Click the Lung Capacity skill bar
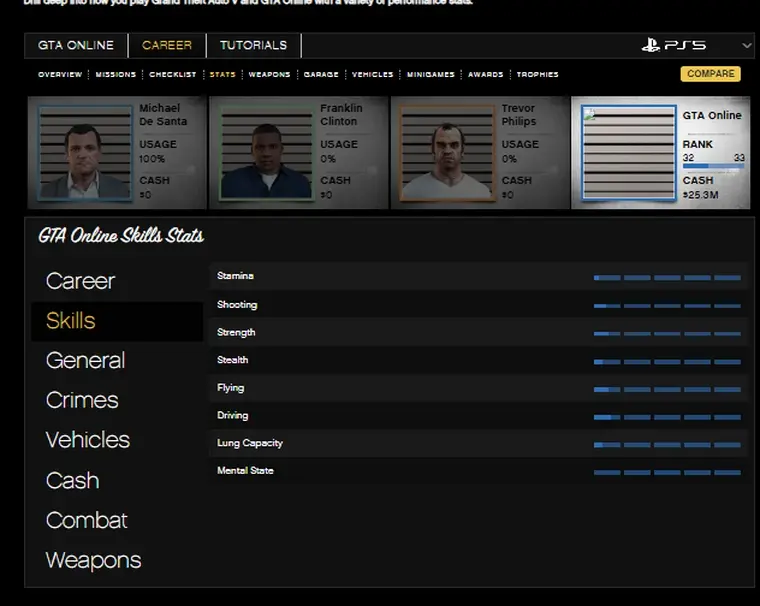Viewport: 760px width, 606px height. [x=667, y=445]
